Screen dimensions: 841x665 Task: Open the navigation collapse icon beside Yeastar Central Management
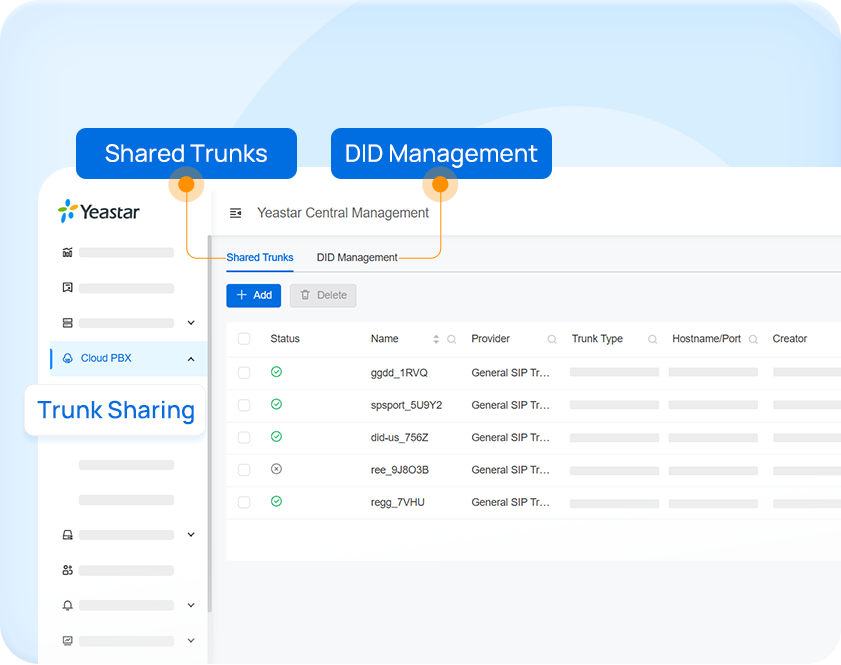235,212
